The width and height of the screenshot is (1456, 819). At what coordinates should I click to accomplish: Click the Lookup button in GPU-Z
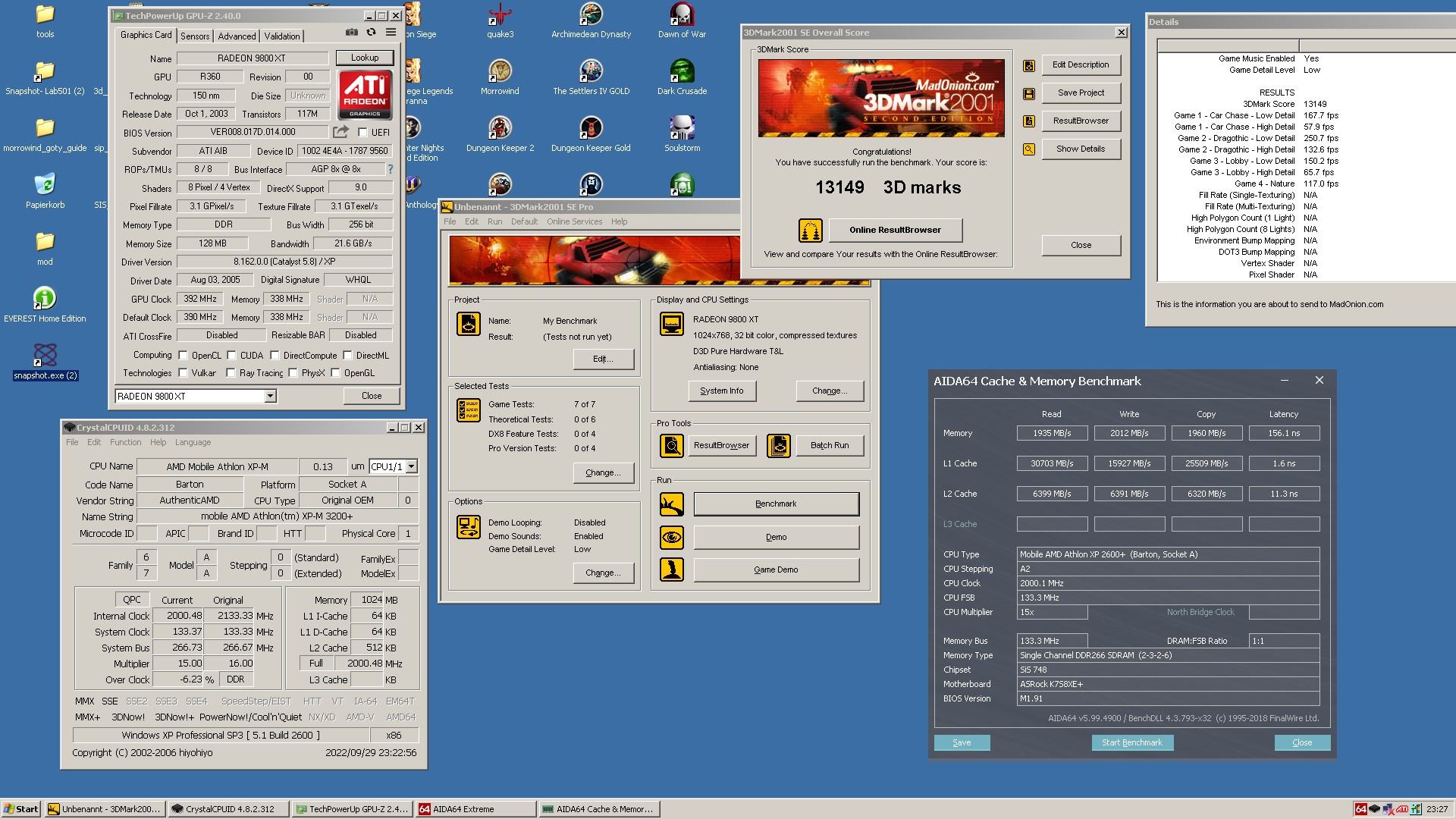[x=365, y=58]
